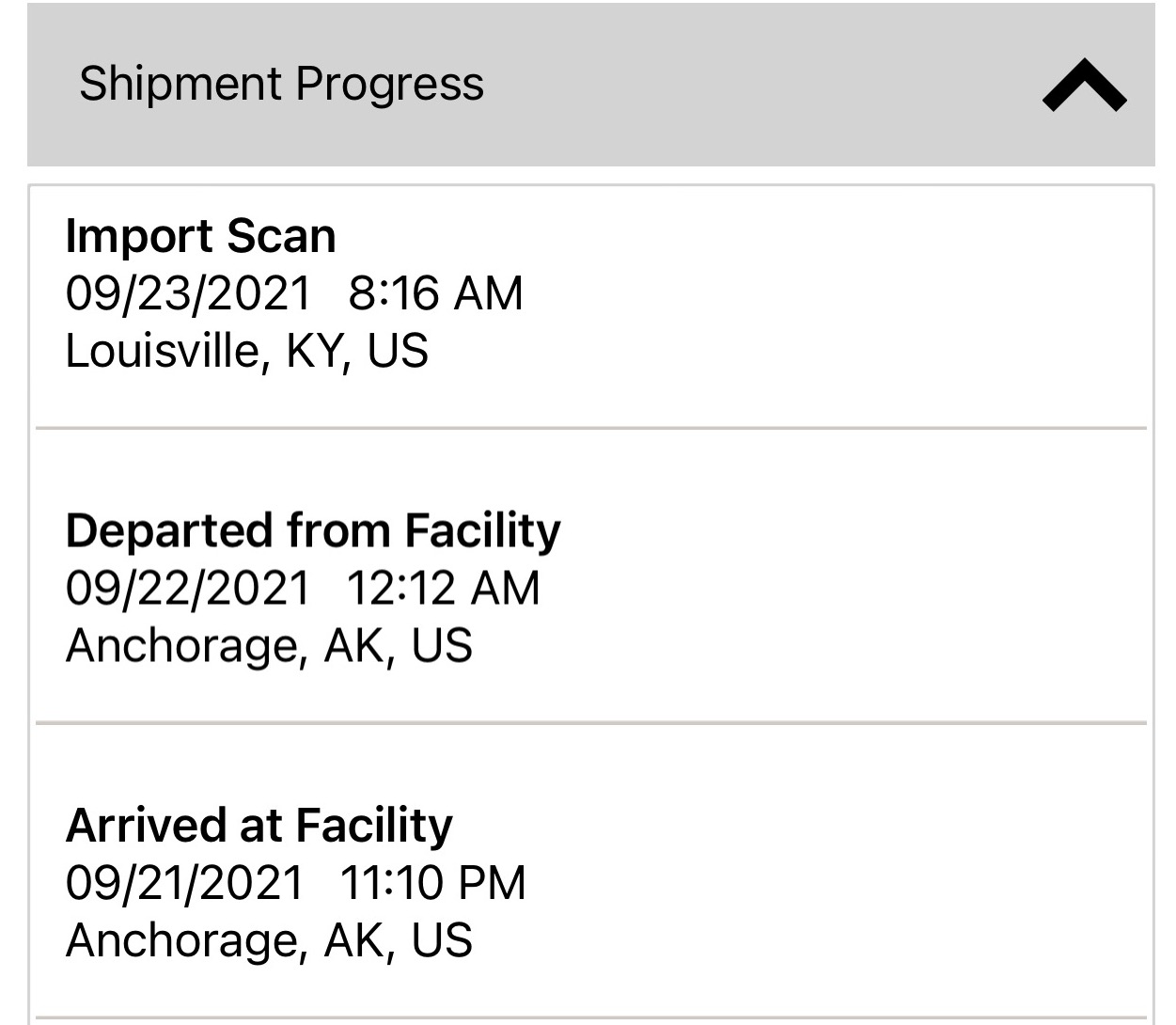Click the word 'Progress' in the header
This screenshot has width=1176, height=1025.
click(x=390, y=84)
